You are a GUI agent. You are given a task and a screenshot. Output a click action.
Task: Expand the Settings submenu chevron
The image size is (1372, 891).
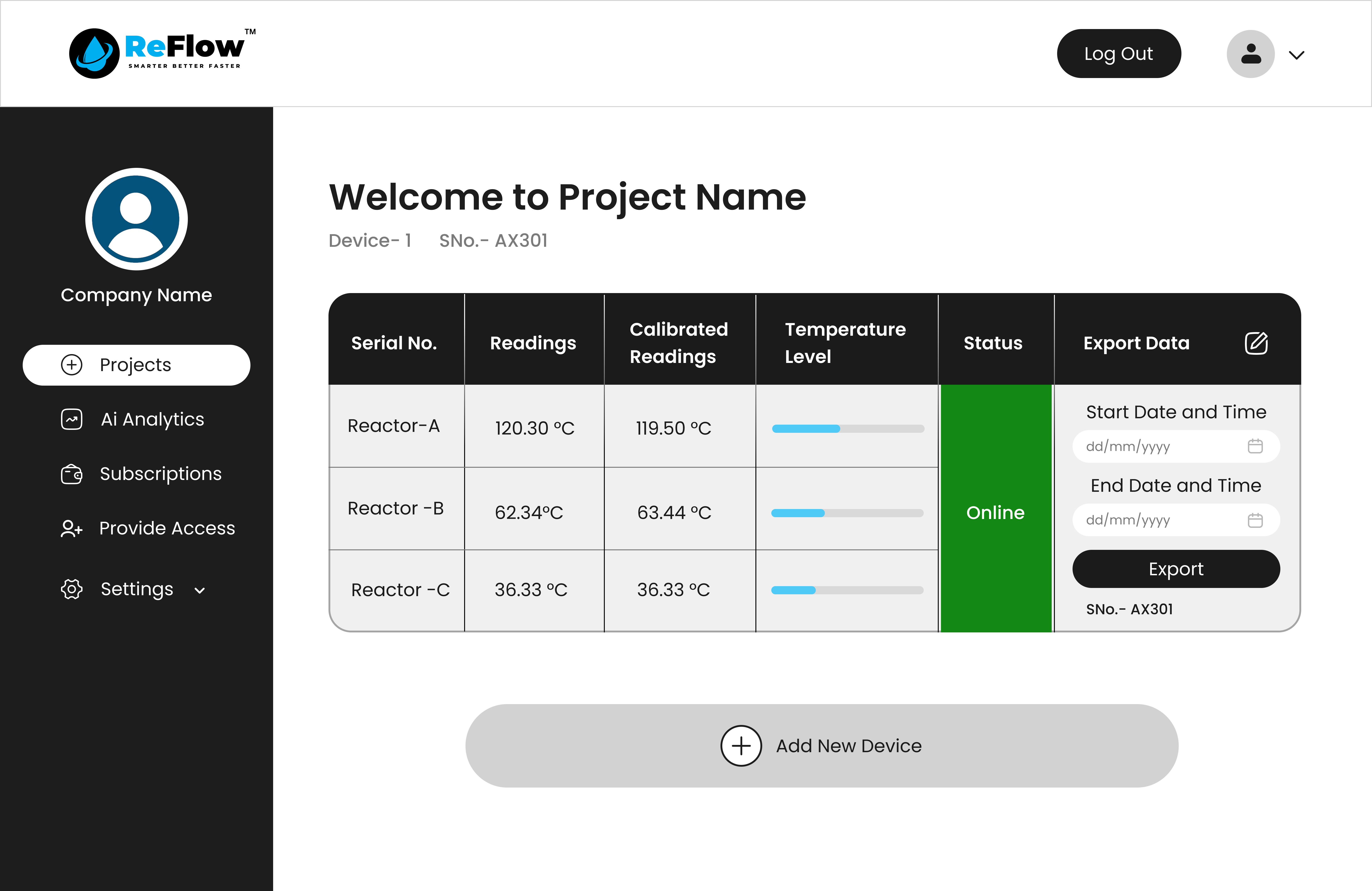click(x=199, y=590)
